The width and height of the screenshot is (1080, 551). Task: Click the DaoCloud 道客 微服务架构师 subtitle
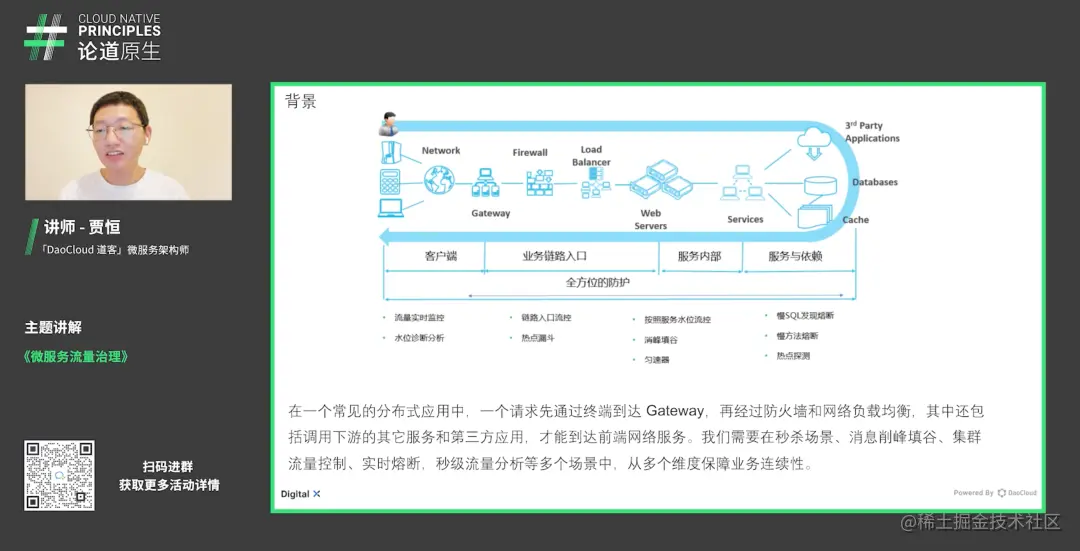coord(114,250)
